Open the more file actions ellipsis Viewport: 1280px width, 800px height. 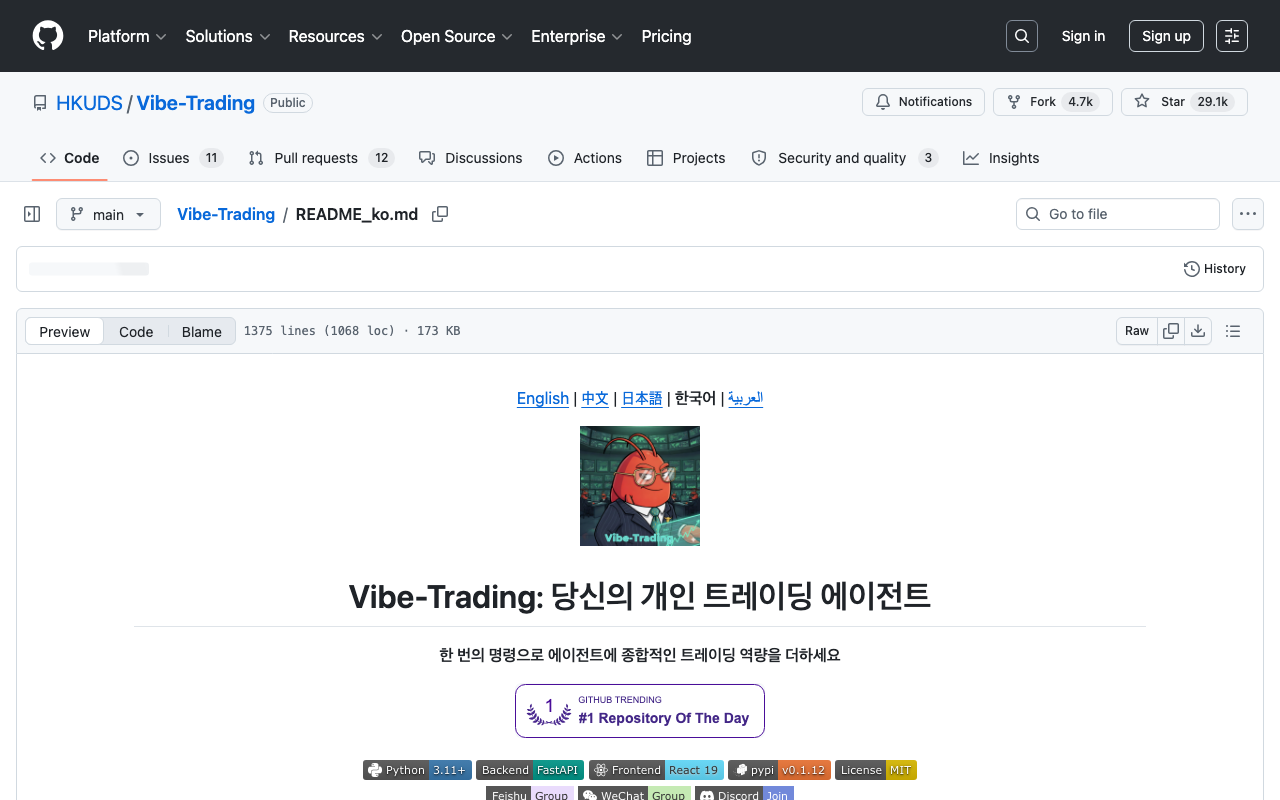pos(1247,214)
